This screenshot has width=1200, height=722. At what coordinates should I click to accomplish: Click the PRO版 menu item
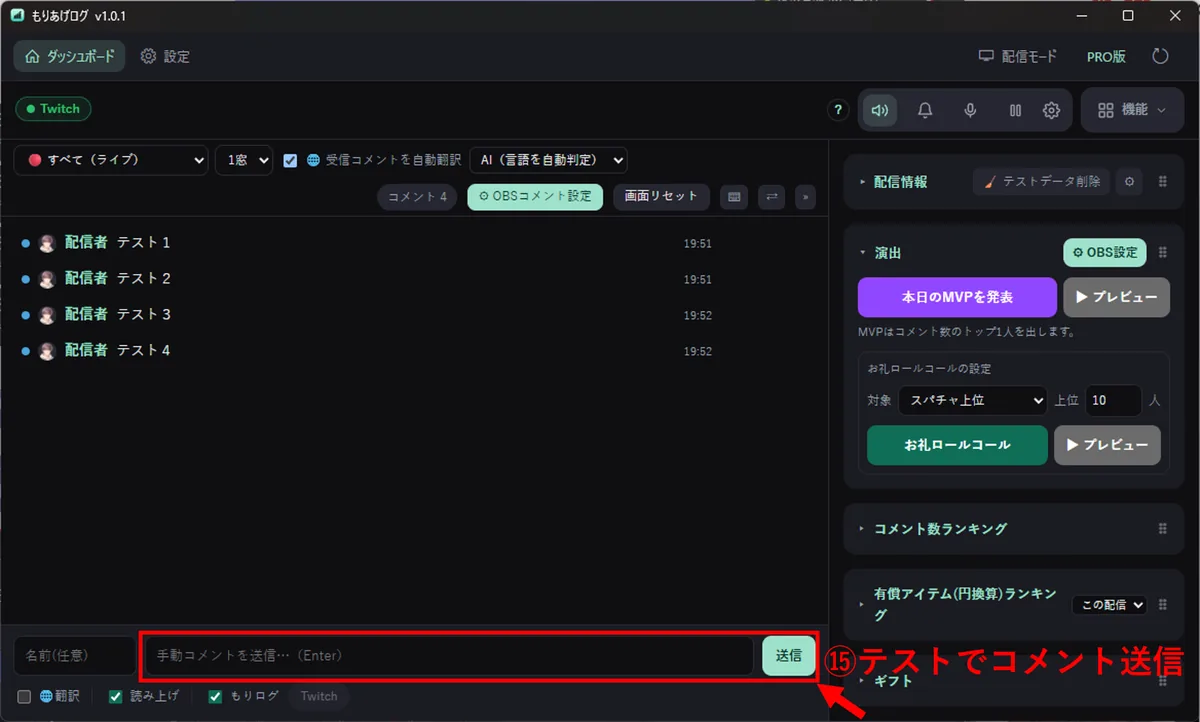point(1106,56)
